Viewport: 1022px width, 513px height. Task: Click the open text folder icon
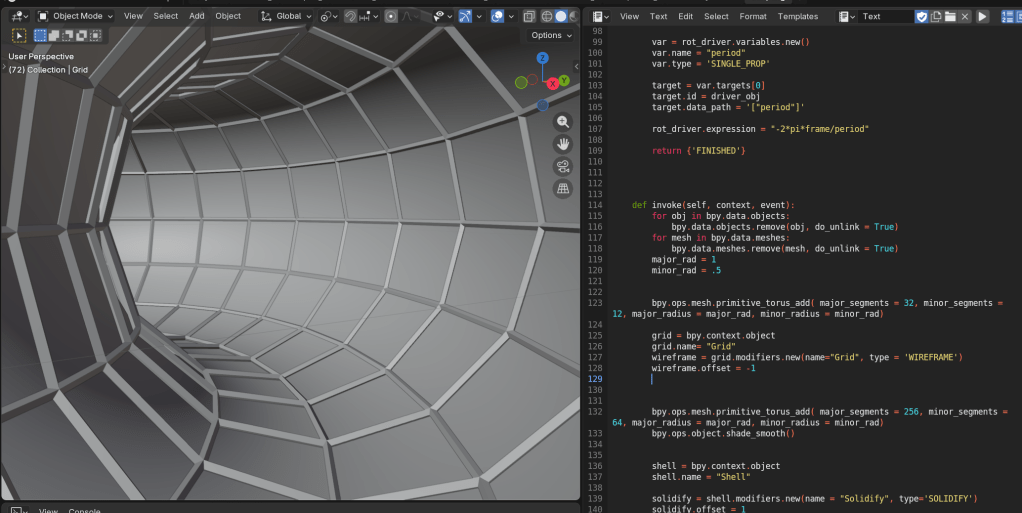pyautogui.click(x=950, y=17)
